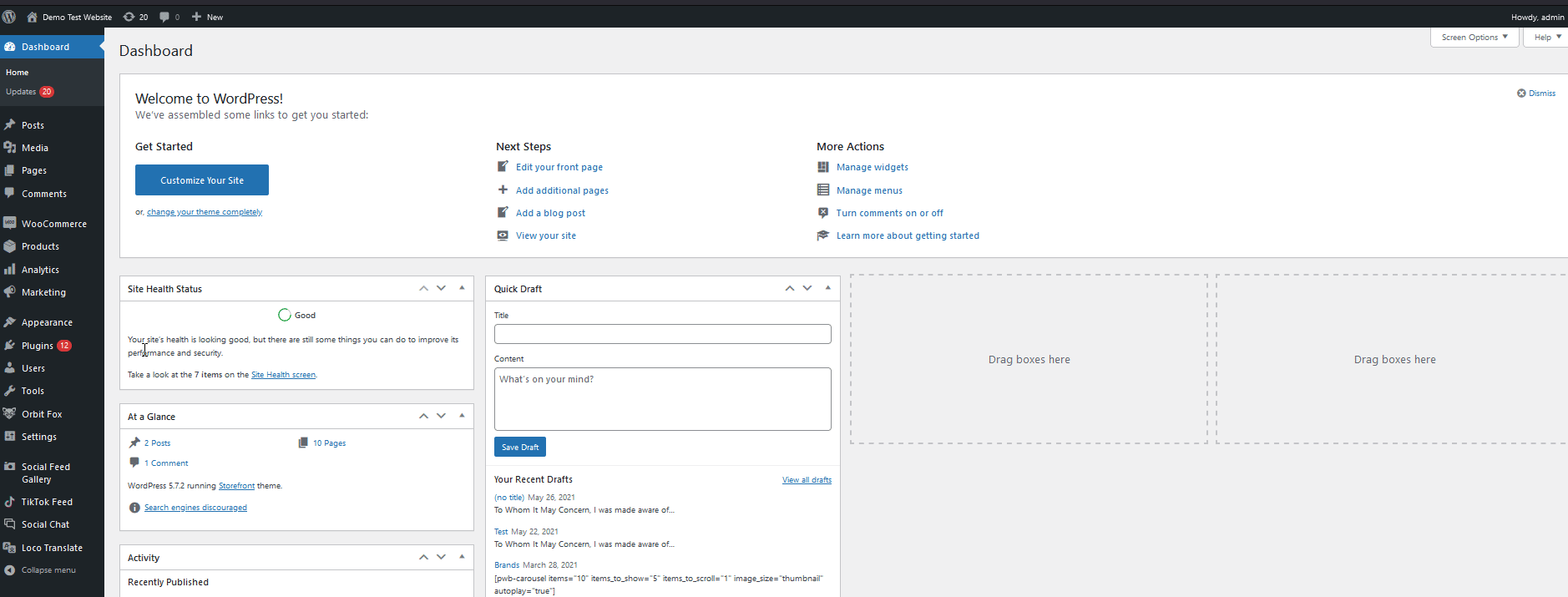Open the 10 Pages link
Image resolution: width=1568 pixels, height=597 pixels.
(329, 443)
